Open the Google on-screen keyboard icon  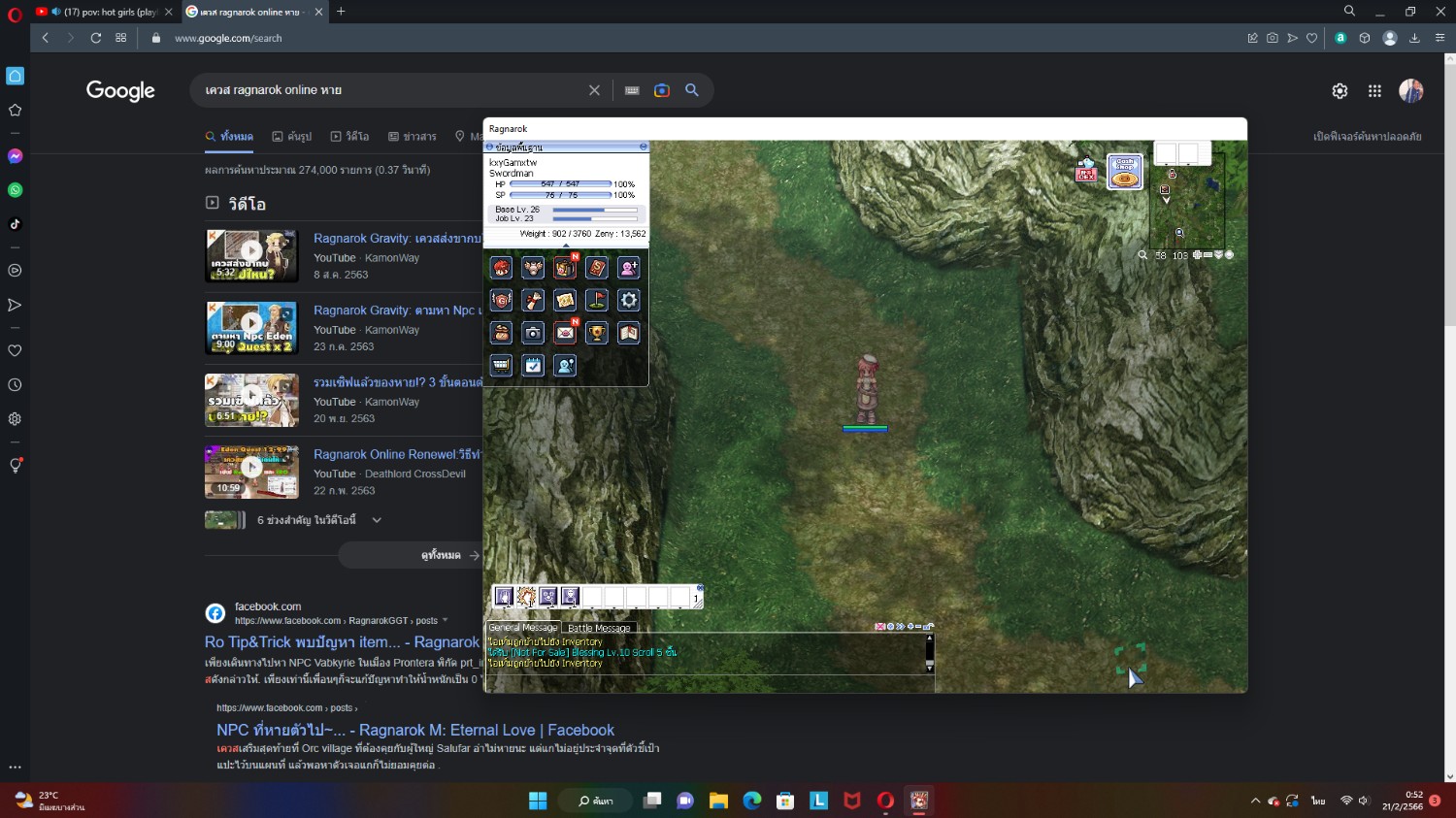632,90
